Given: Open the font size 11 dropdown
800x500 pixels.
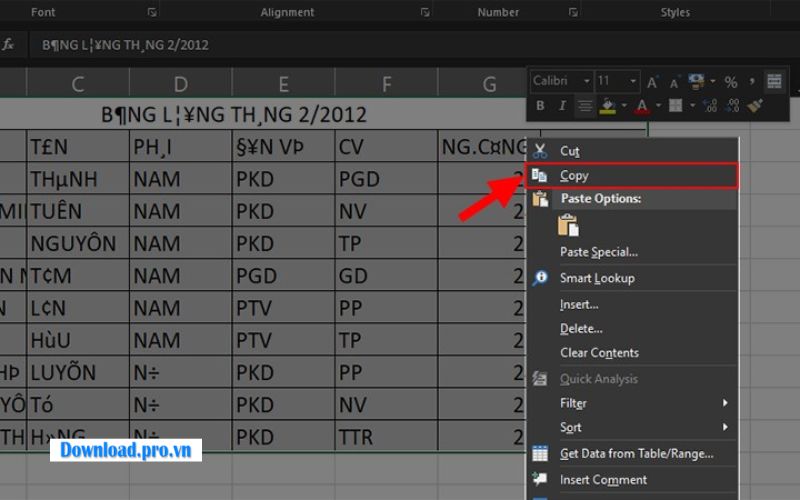Looking at the screenshot, I should click(x=633, y=81).
